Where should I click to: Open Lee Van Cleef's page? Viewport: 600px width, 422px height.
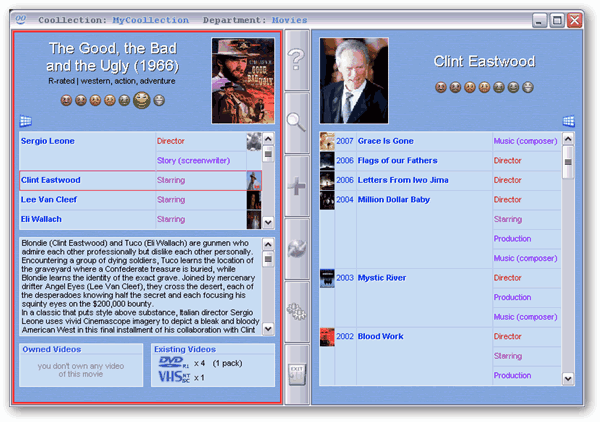click(x=49, y=200)
